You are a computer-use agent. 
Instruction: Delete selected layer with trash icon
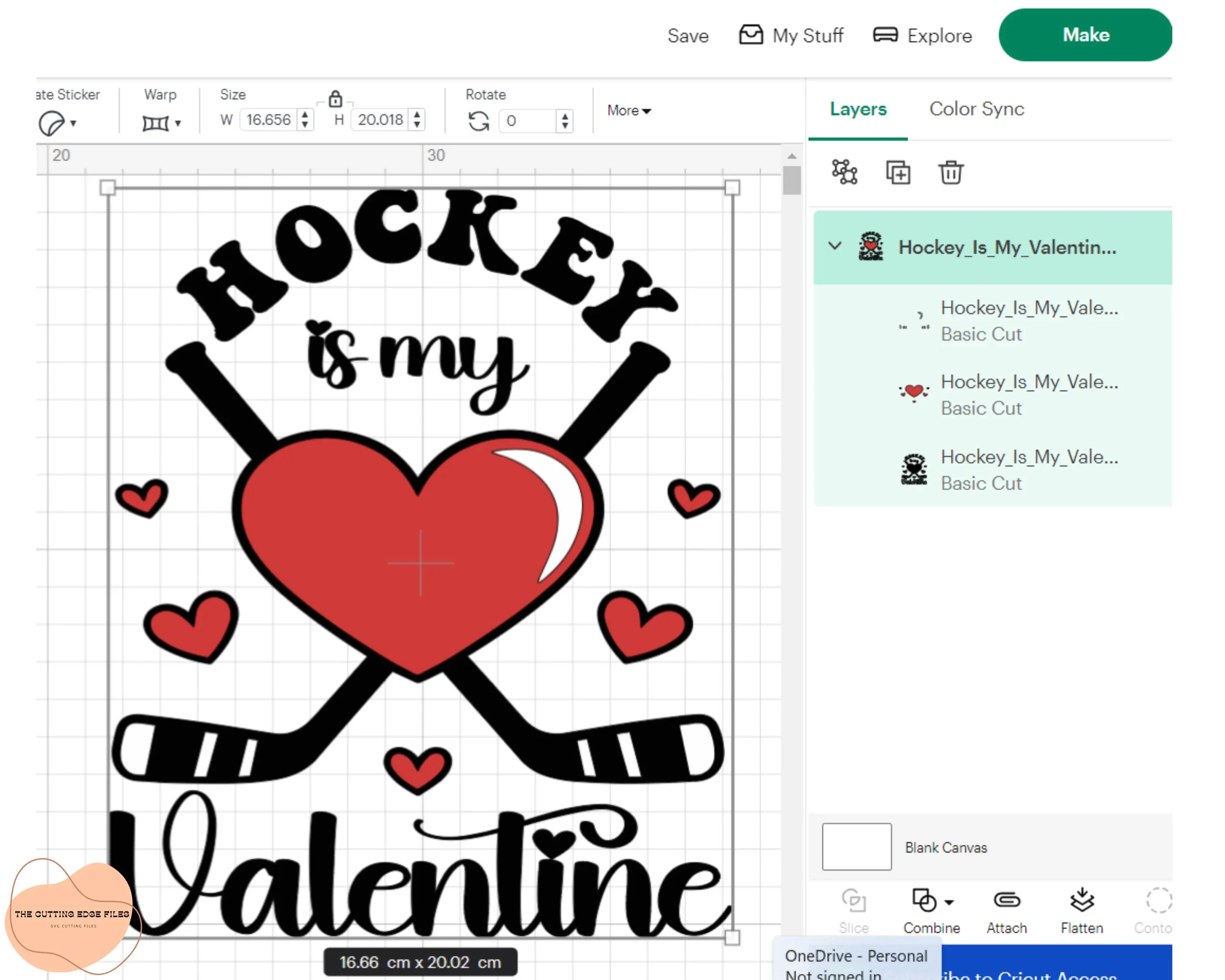[951, 172]
